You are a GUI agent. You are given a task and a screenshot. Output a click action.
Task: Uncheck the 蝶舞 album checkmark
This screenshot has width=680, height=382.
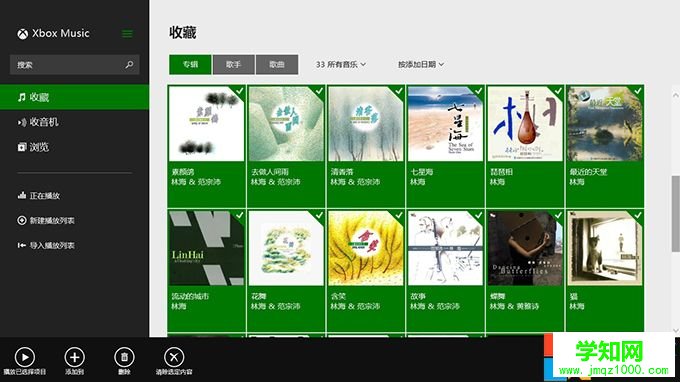[x=558, y=215]
